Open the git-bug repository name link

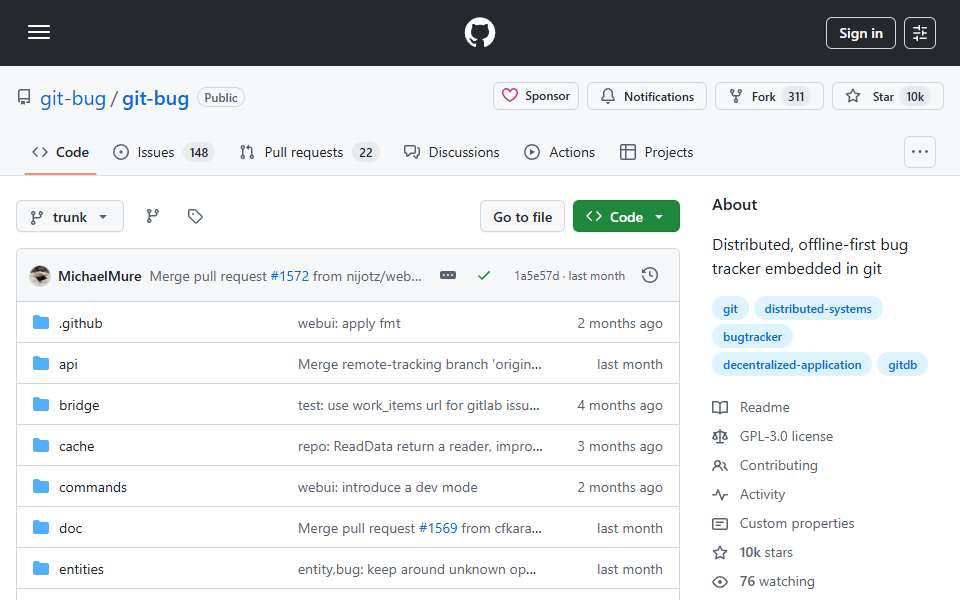click(x=156, y=98)
